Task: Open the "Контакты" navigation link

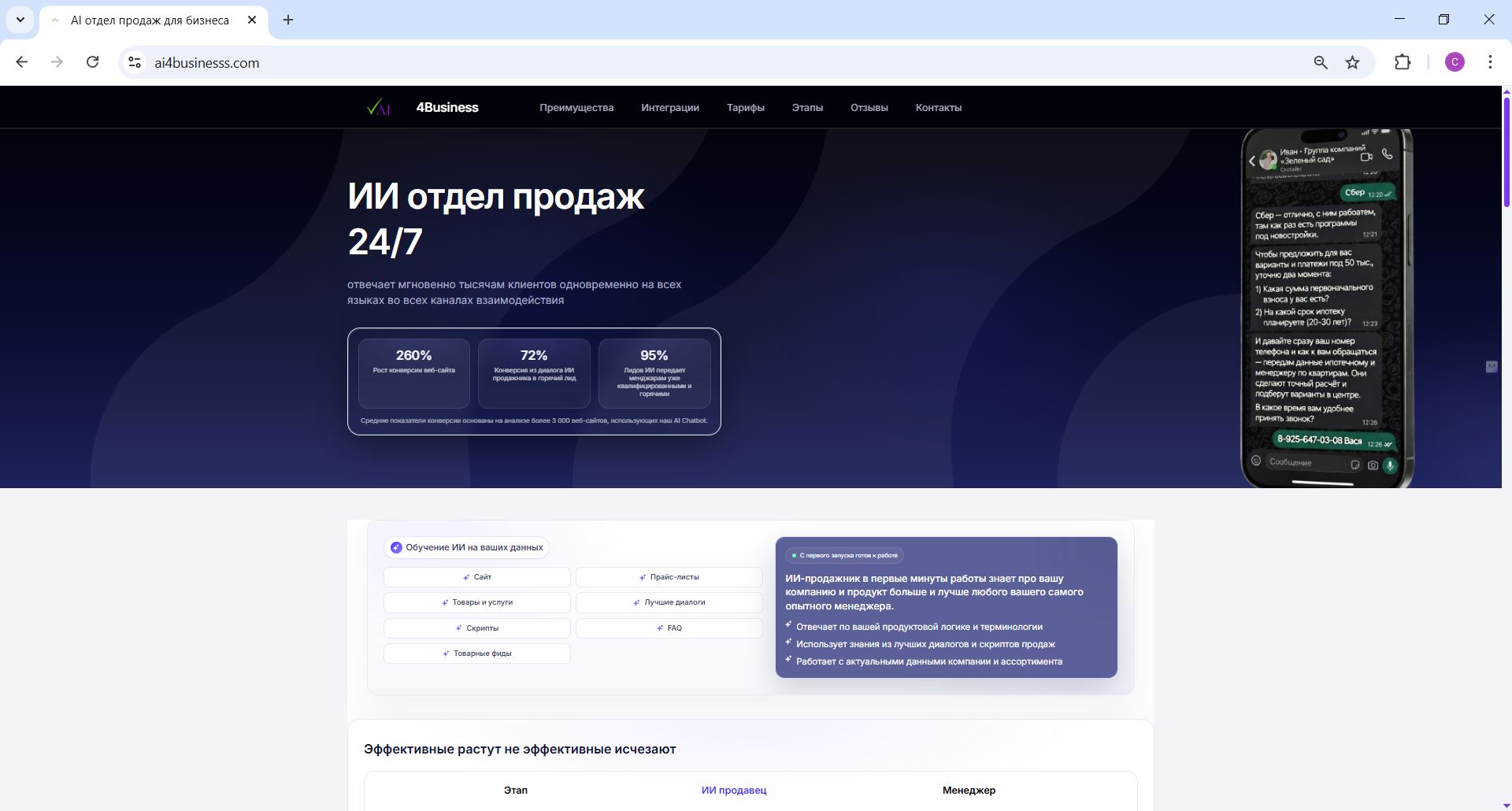Action: [938, 108]
